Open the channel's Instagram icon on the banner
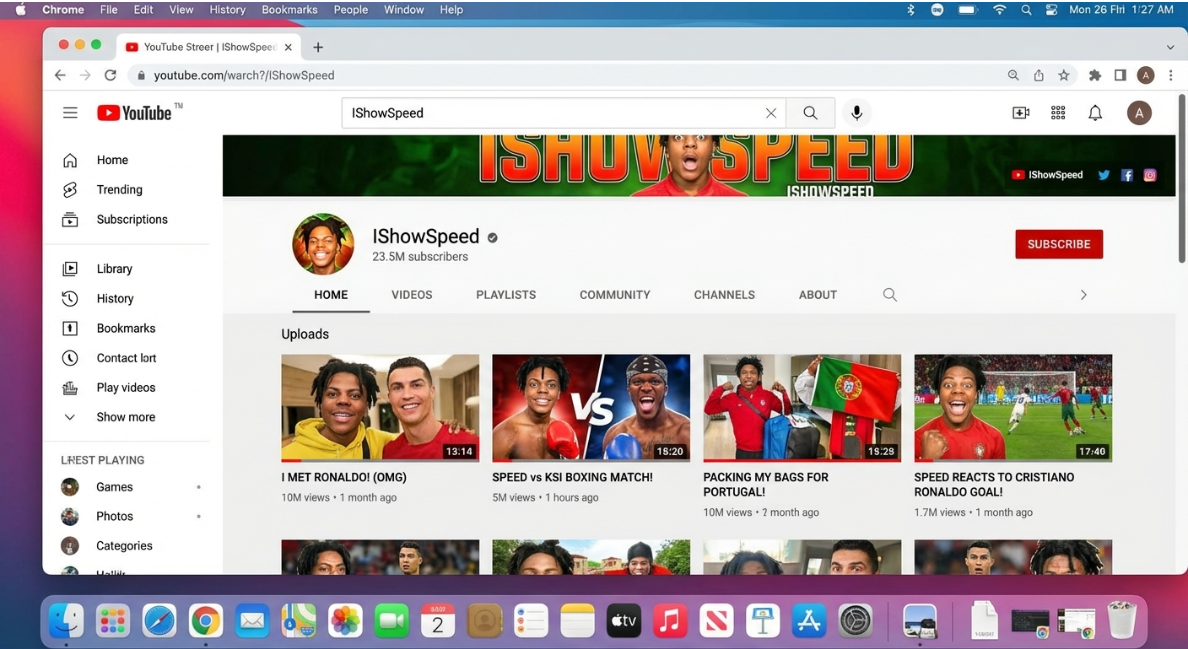This screenshot has height=649, width=1188. pyautogui.click(x=1149, y=175)
